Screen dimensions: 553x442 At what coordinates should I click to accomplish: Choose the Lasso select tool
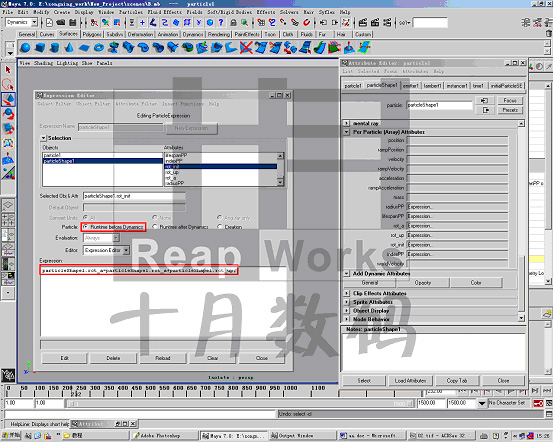[x=8, y=85]
